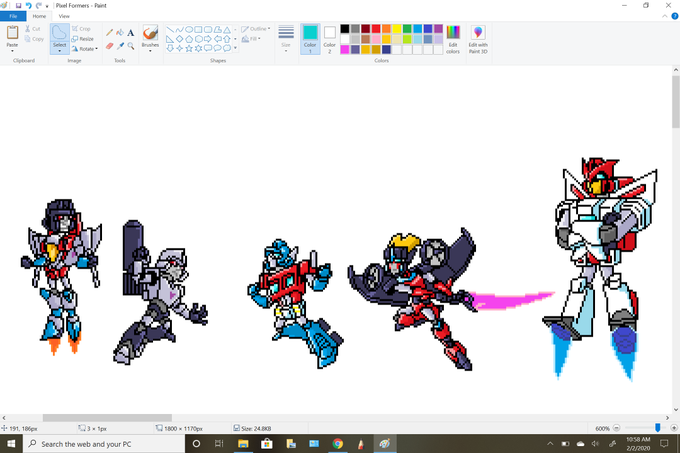Image resolution: width=680 pixels, height=453 pixels.
Task: Choose the Curve shape
Action: pyautogui.click(x=180, y=29)
